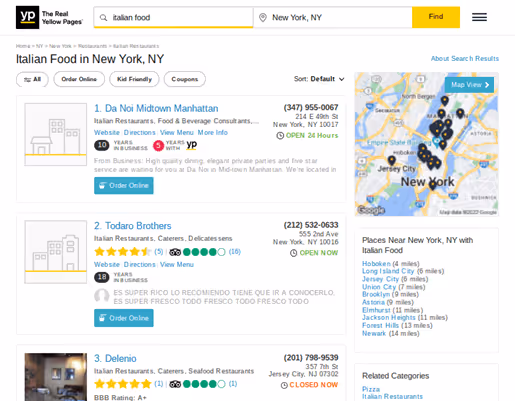Click Todaro Brothers View Menu link
The width and height of the screenshot is (515, 401).
point(177,264)
